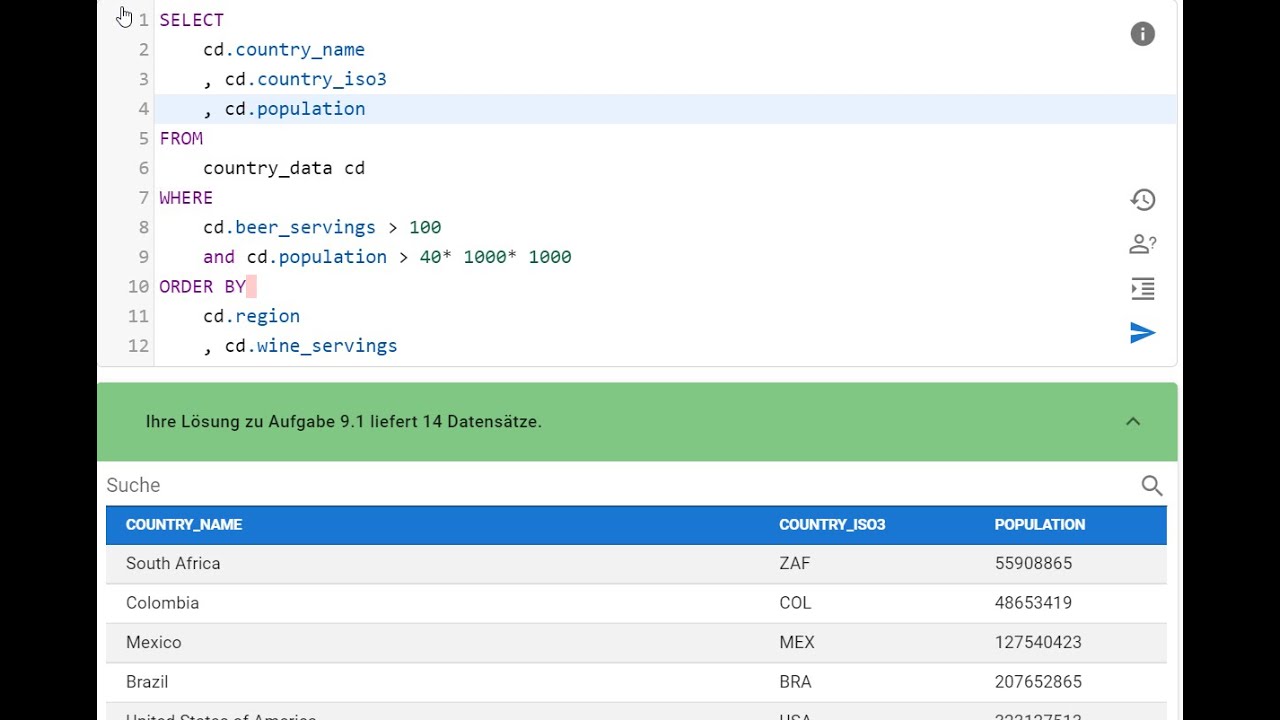Screen dimensions: 1280x720
Task: Click population value 48653419
Action: click(1033, 603)
